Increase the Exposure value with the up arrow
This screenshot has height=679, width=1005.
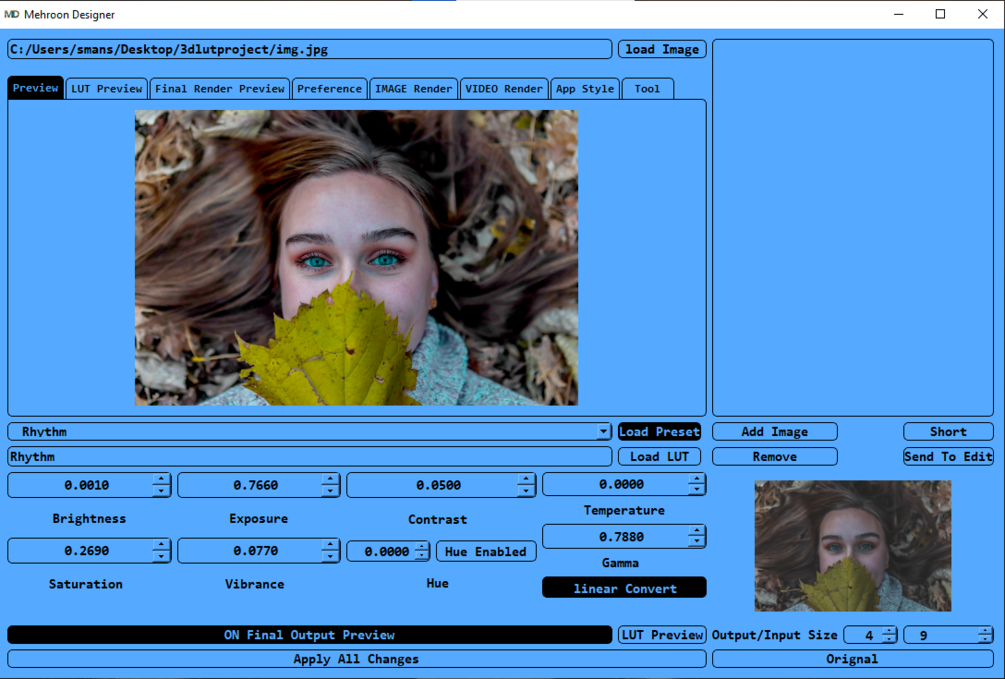click(x=331, y=479)
